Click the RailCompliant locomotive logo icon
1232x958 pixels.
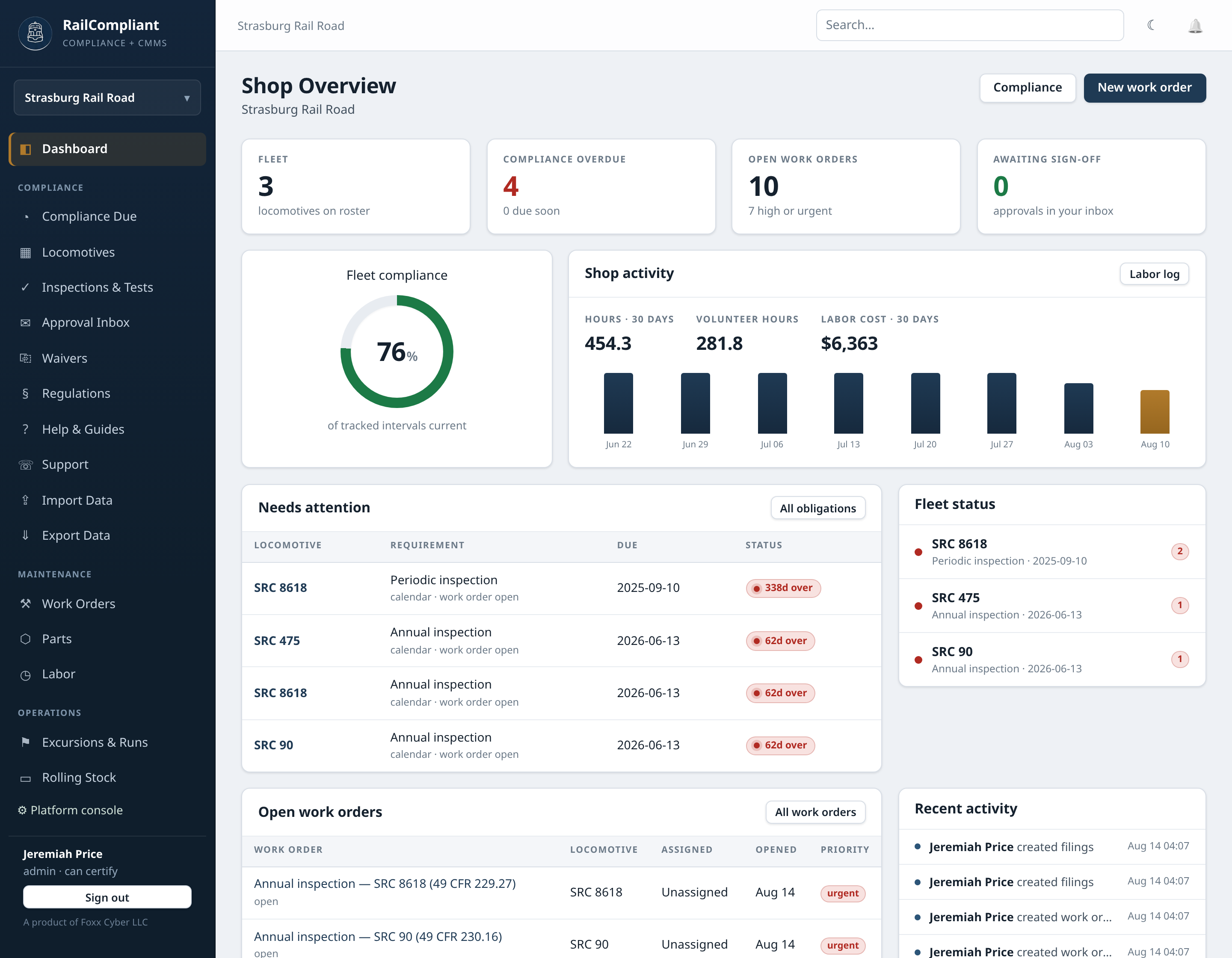point(35,33)
